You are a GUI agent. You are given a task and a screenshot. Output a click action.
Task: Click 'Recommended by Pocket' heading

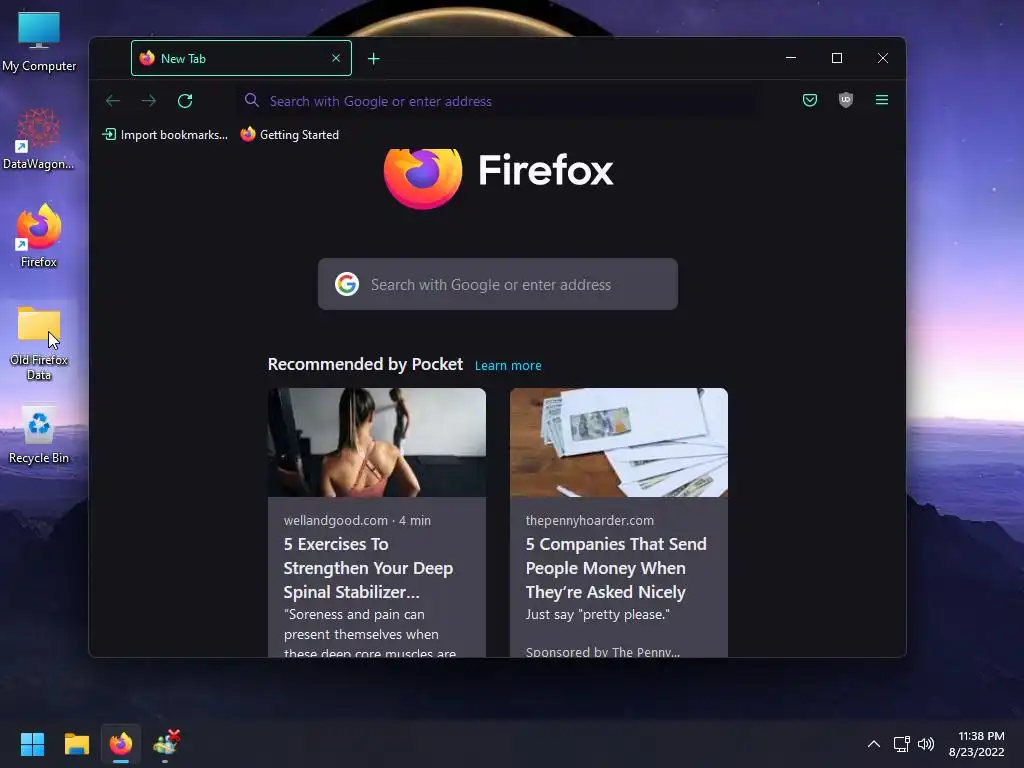tap(365, 364)
